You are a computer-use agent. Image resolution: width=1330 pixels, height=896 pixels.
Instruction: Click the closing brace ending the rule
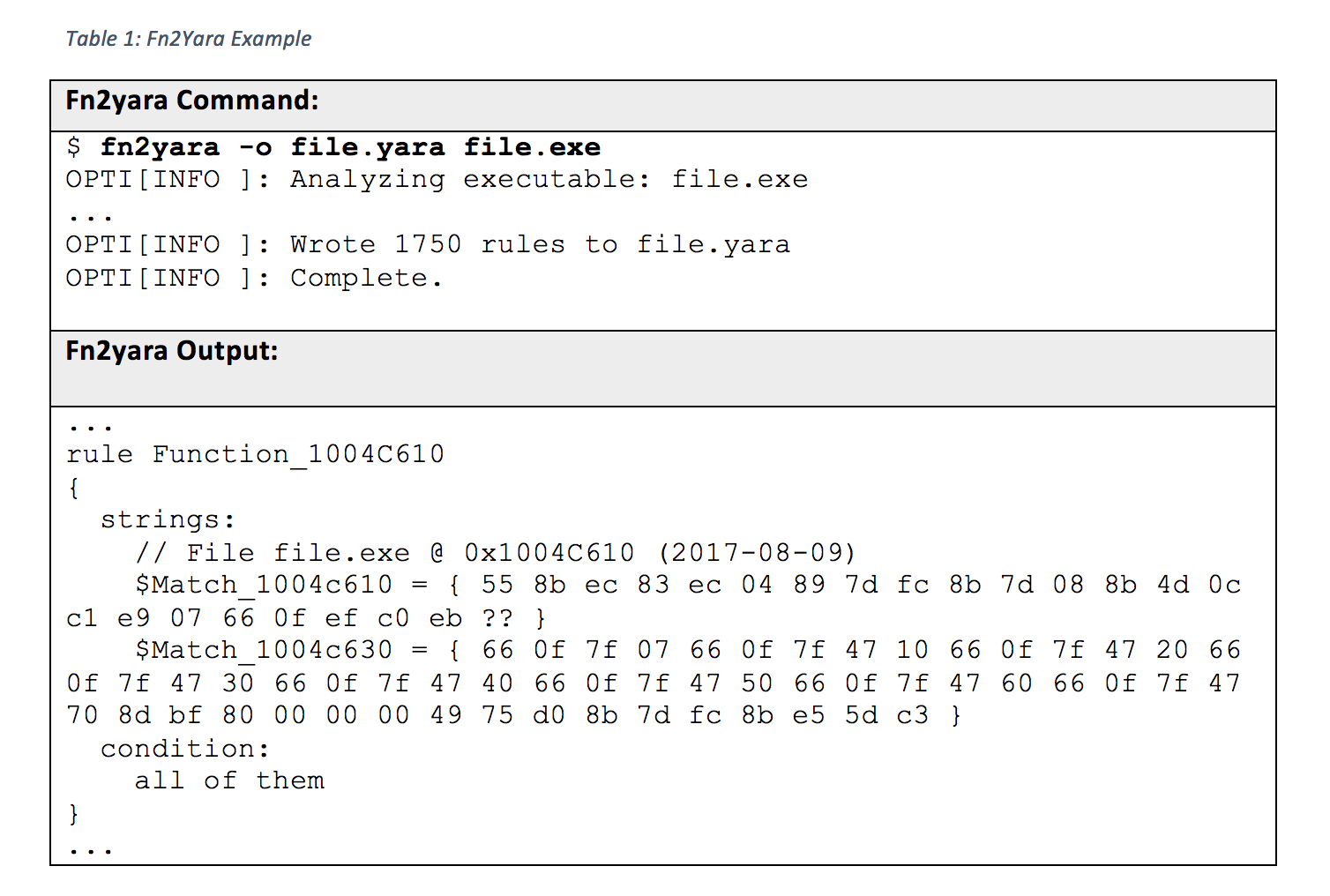click(74, 813)
